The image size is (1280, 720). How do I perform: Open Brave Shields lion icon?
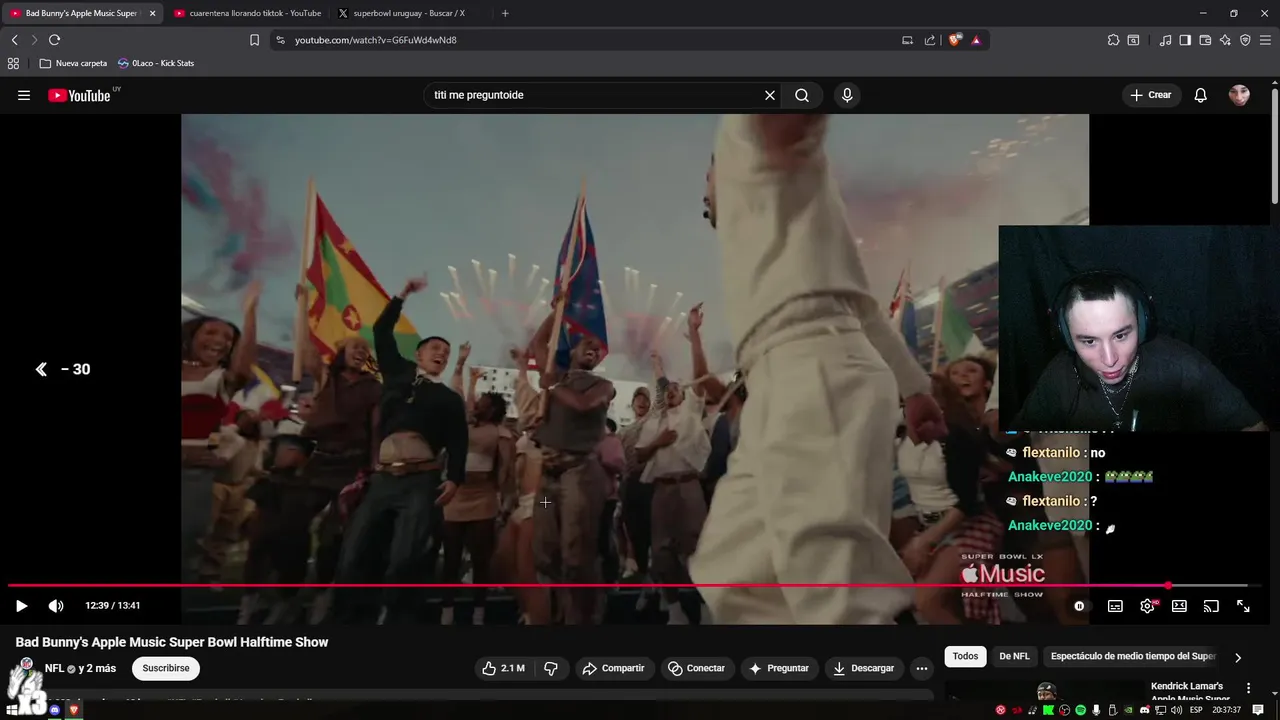955,40
